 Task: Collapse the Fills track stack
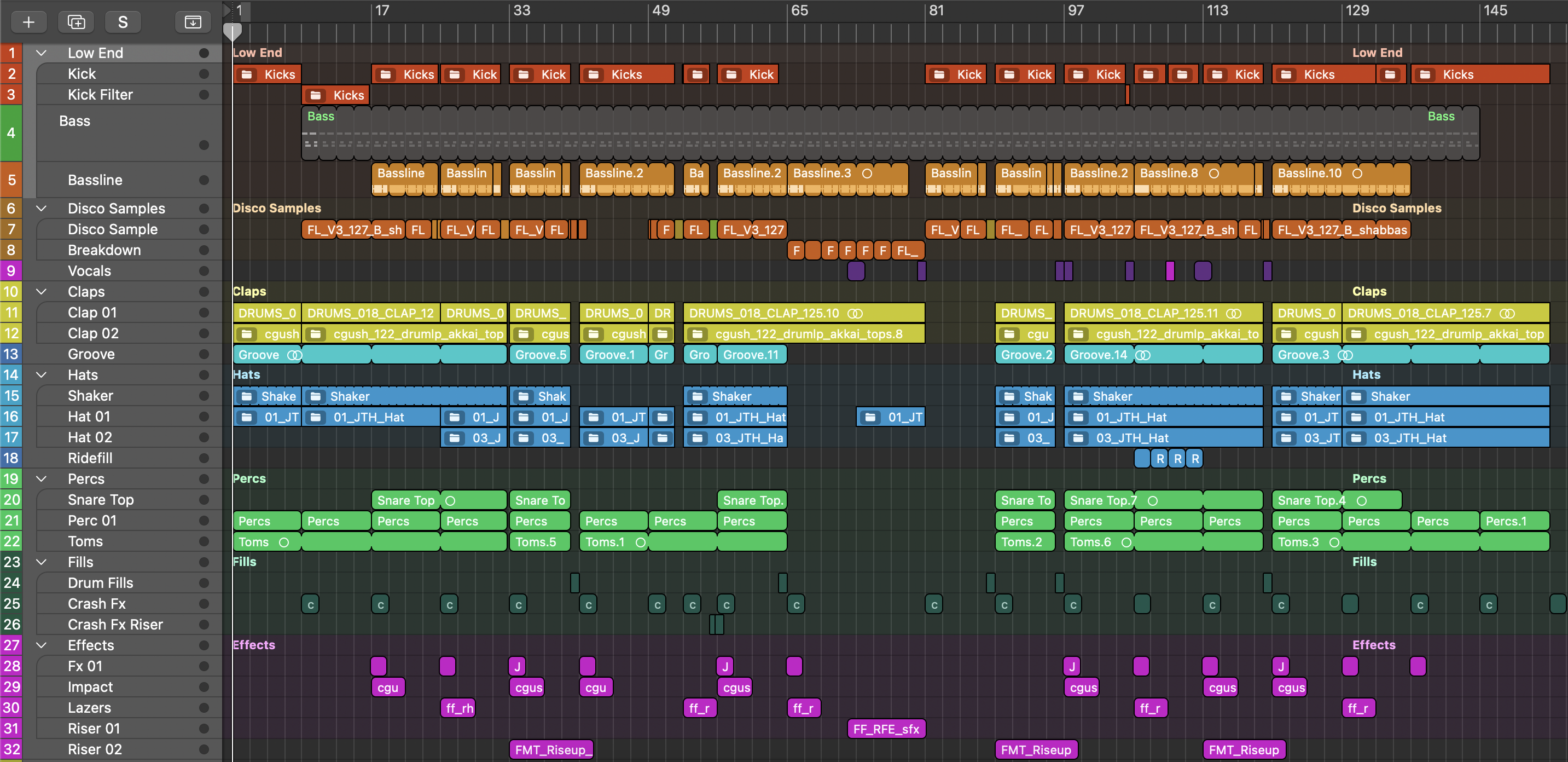42,562
